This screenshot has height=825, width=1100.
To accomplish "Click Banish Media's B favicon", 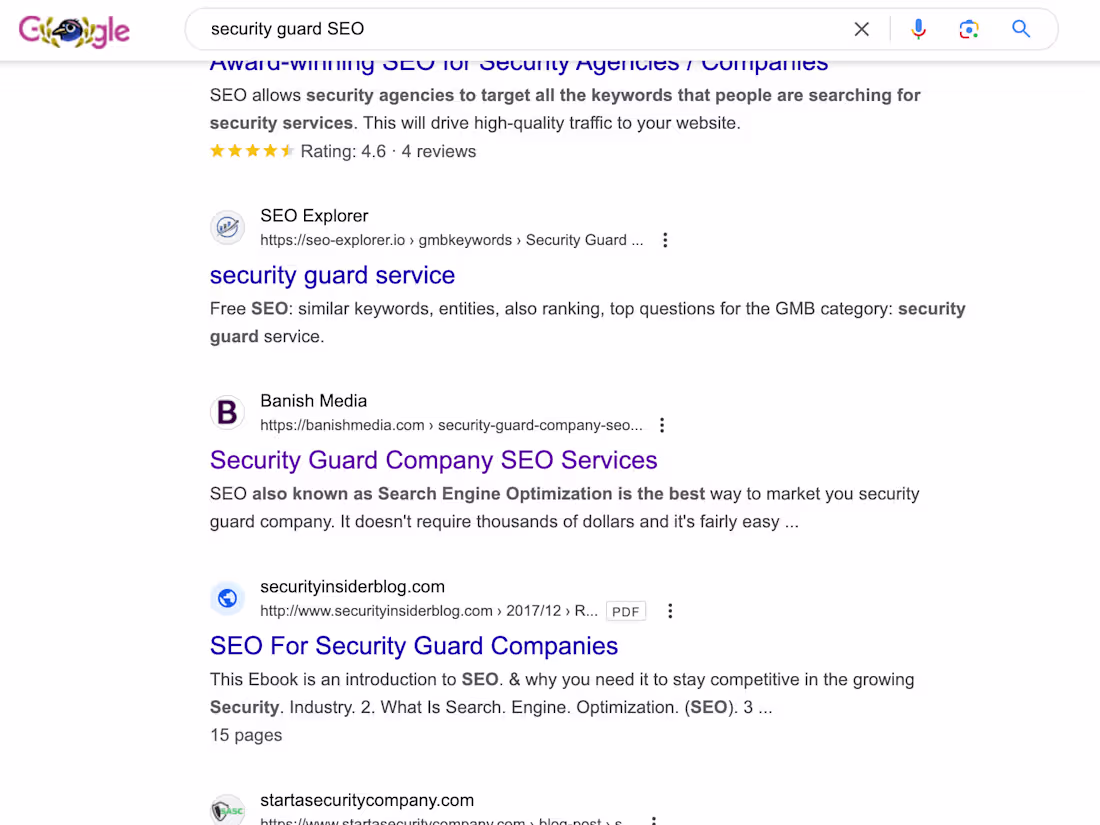I will tap(227, 412).
